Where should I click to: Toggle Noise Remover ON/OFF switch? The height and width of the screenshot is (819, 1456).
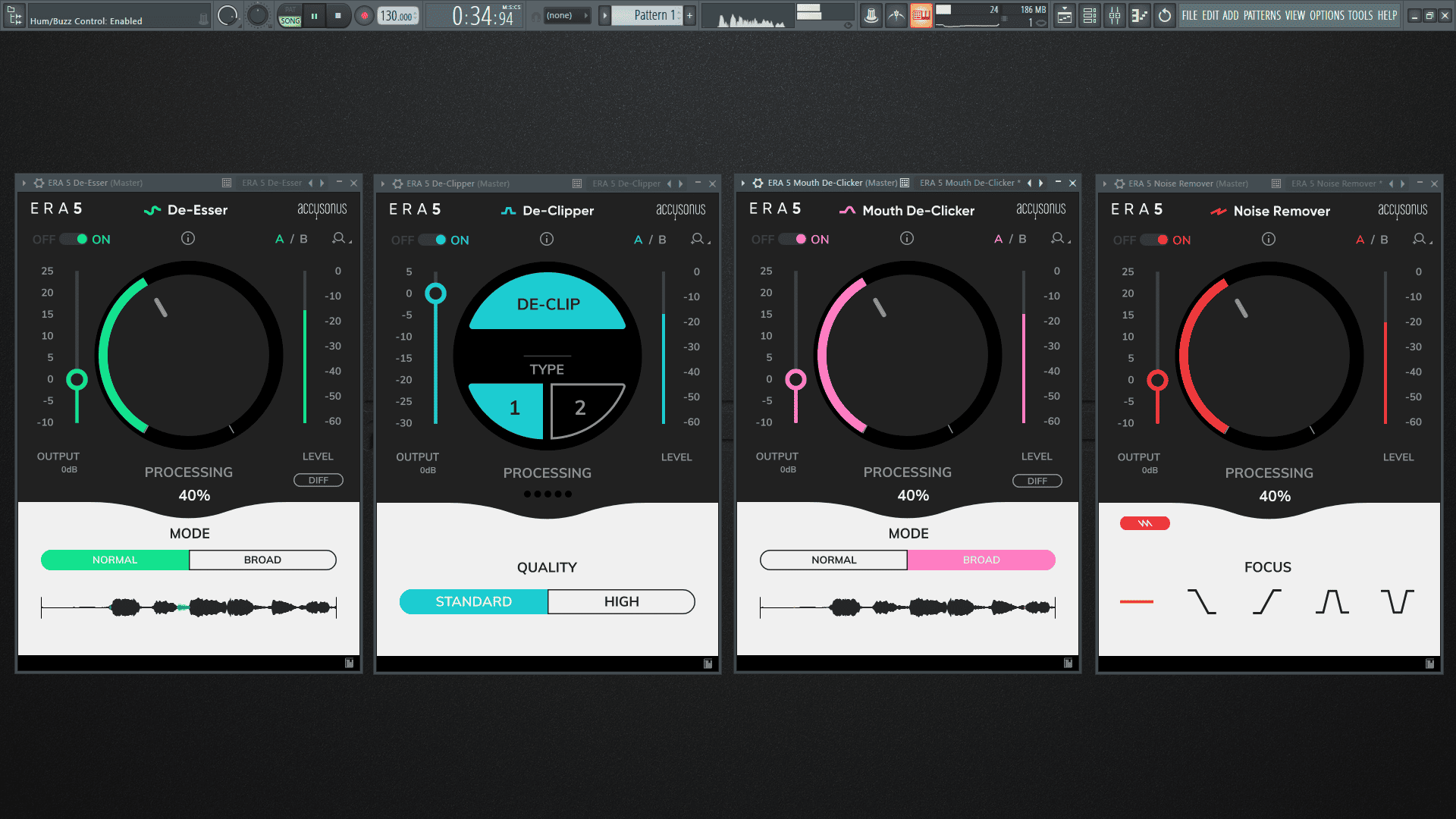click(x=1154, y=240)
